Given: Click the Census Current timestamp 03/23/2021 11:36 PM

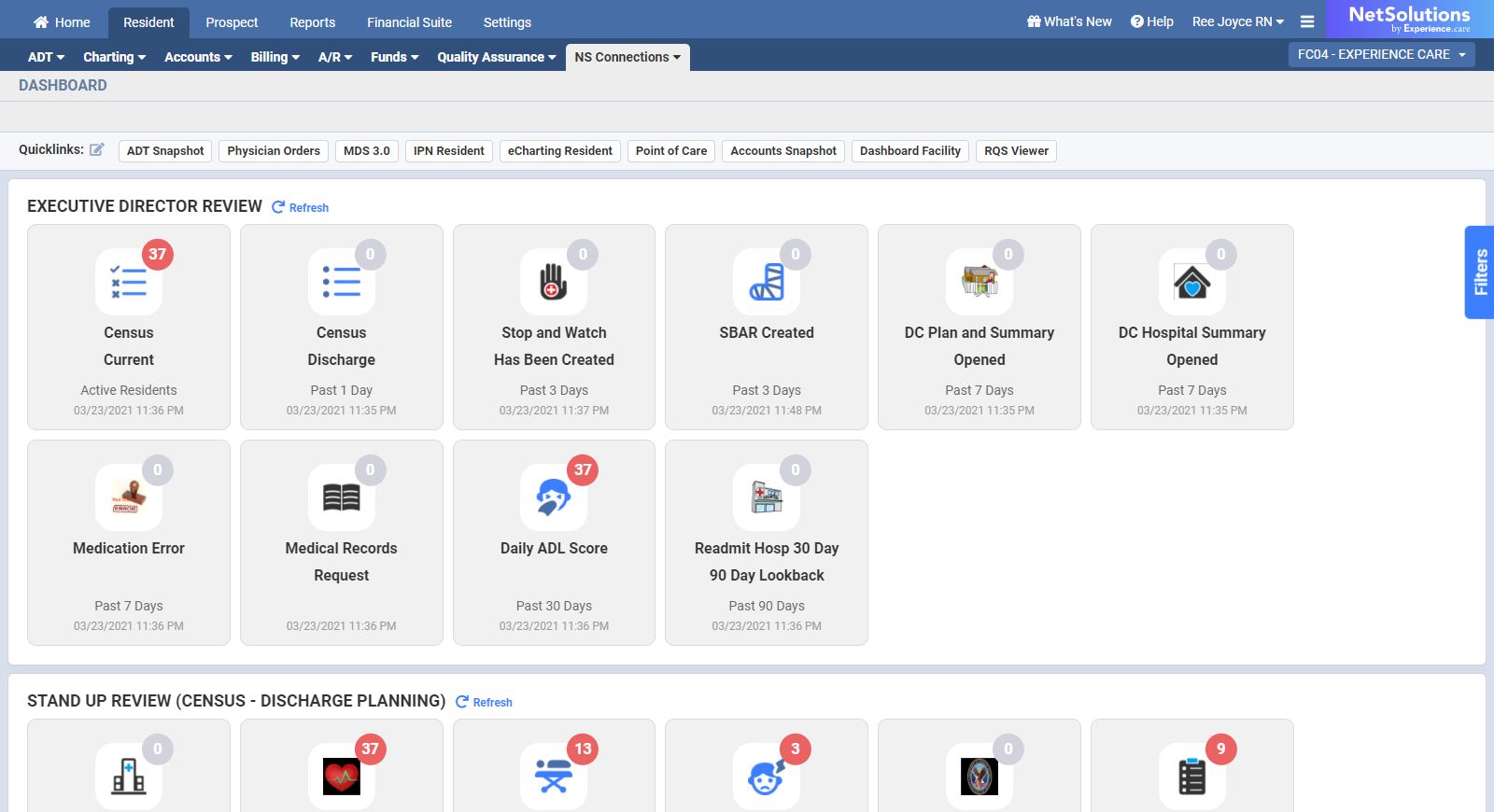Looking at the screenshot, I should coord(129,411).
